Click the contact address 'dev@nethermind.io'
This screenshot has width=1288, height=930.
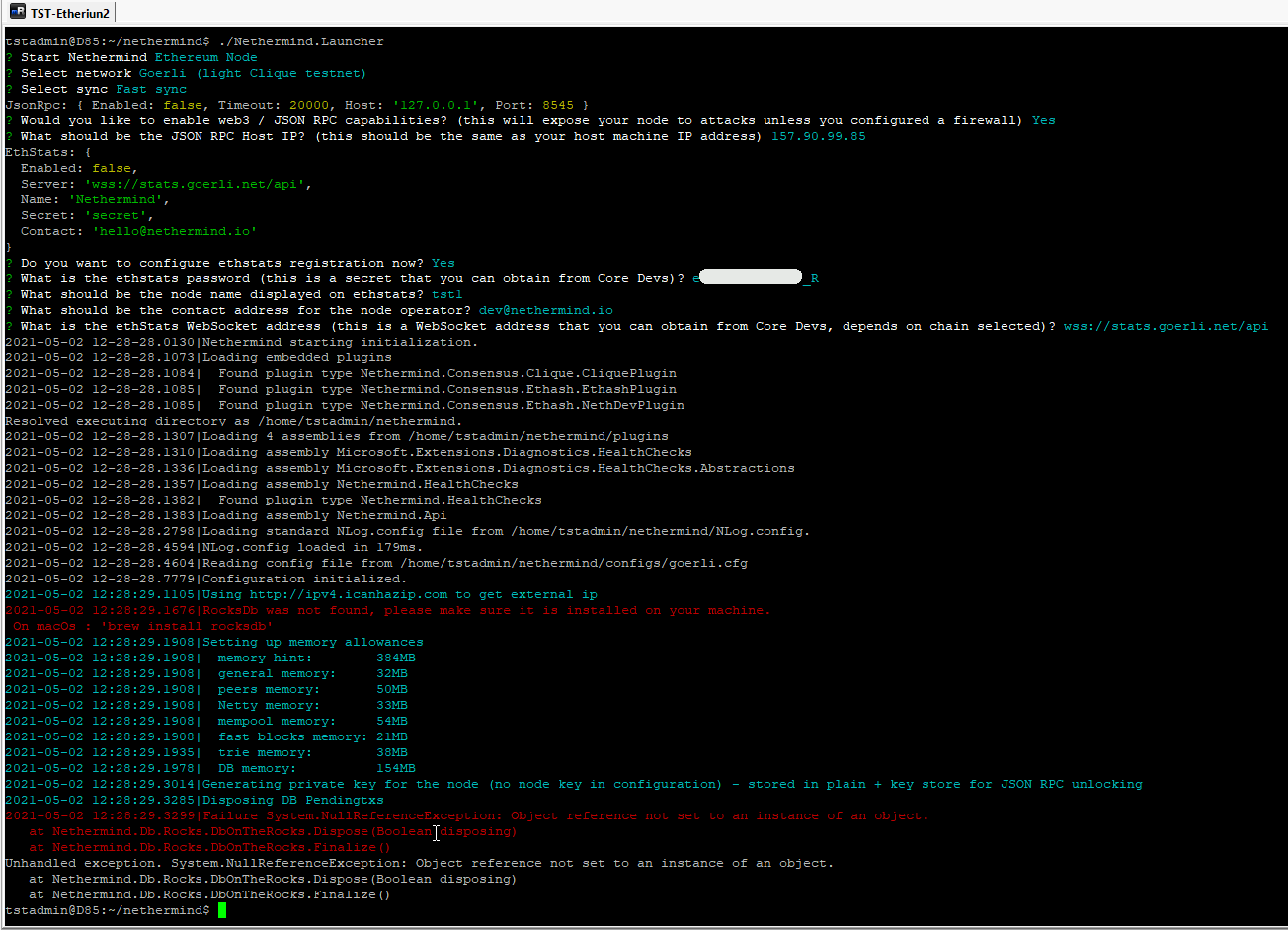546,310
